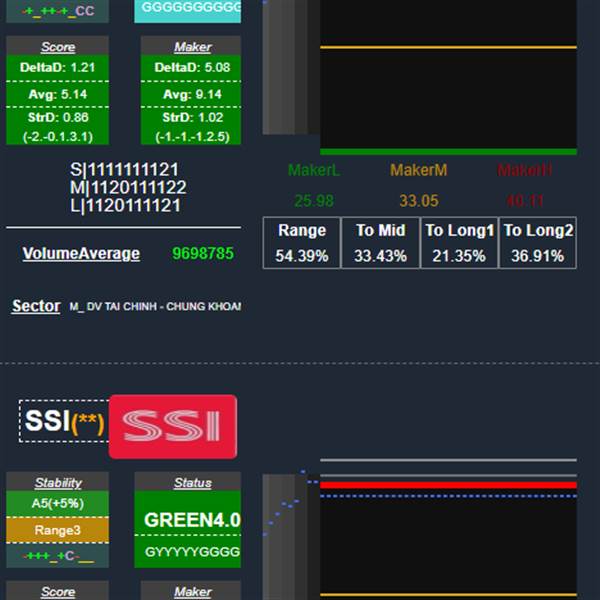Click the To Long2 36.91% cell
The image size is (600, 600).
pos(538,243)
